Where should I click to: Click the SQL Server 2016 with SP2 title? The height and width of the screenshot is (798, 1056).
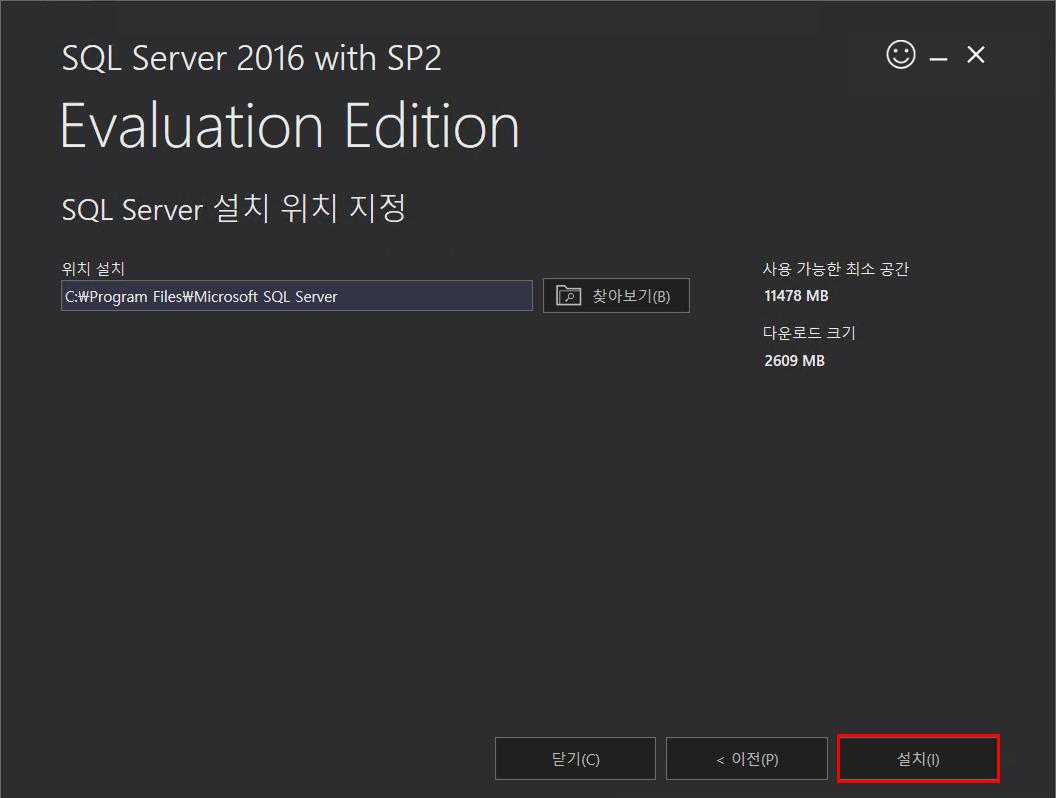click(251, 58)
